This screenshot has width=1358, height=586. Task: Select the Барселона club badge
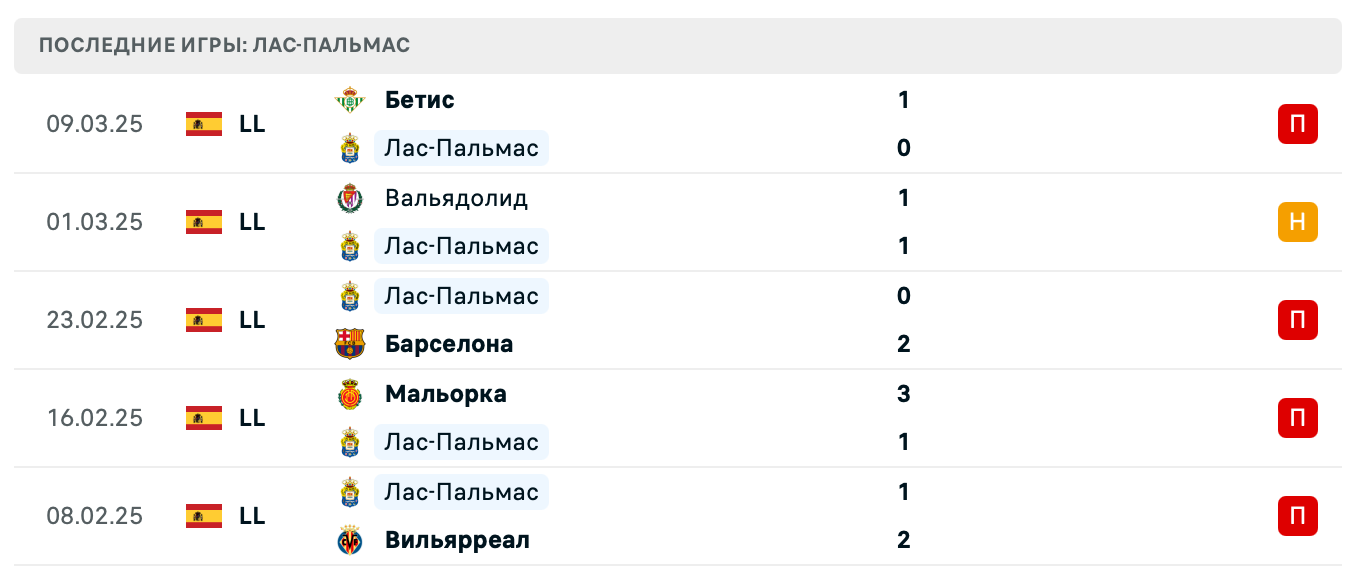[352, 344]
